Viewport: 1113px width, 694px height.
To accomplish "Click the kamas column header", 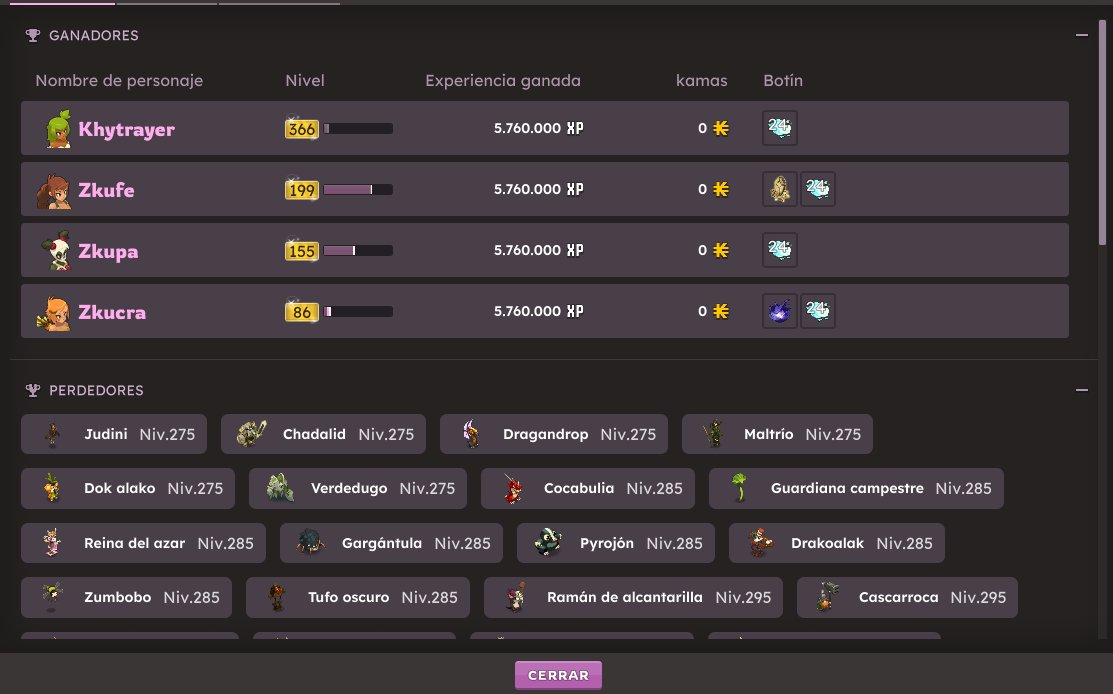I will (x=701, y=80).
